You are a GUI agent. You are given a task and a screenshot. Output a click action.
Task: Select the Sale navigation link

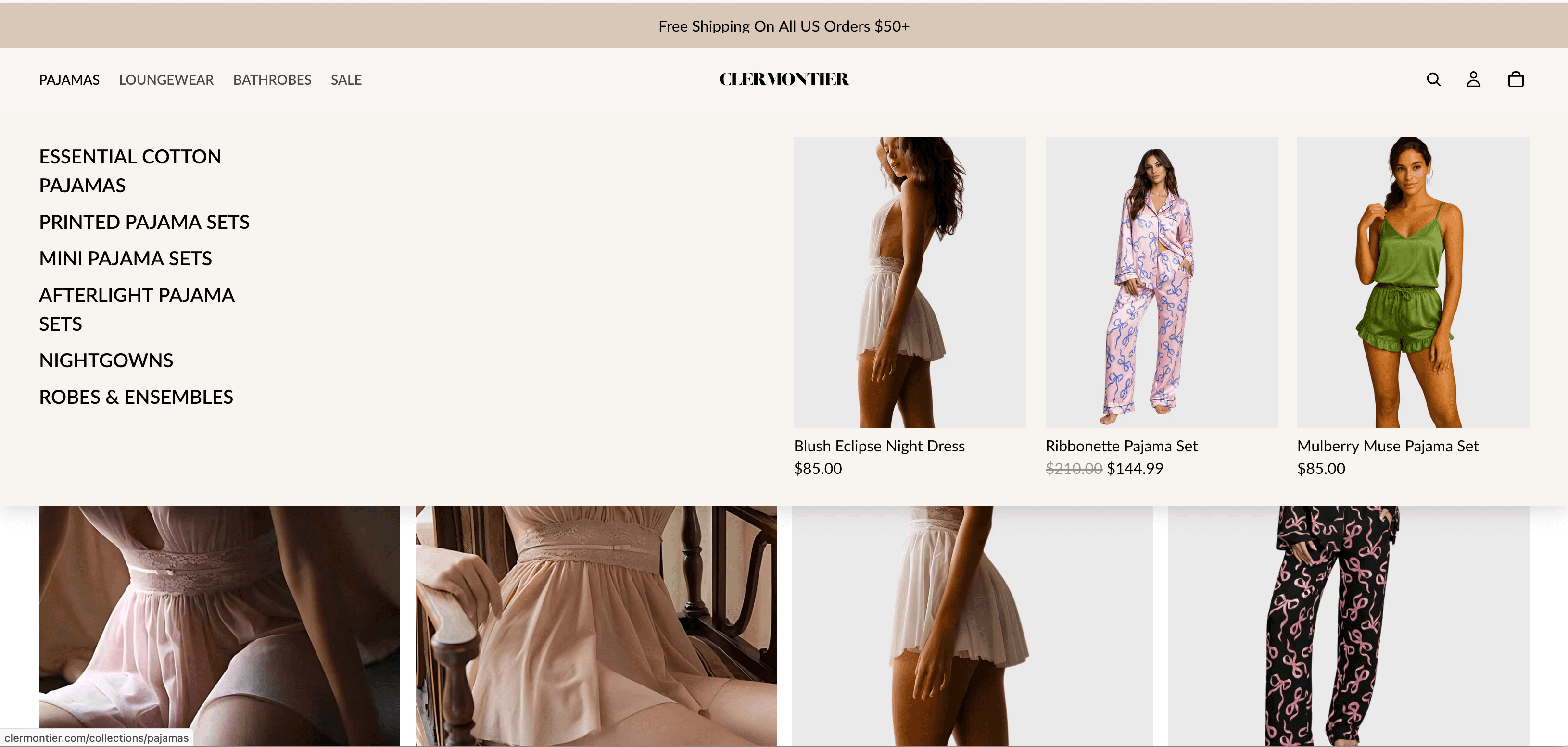tap(346, 80)
